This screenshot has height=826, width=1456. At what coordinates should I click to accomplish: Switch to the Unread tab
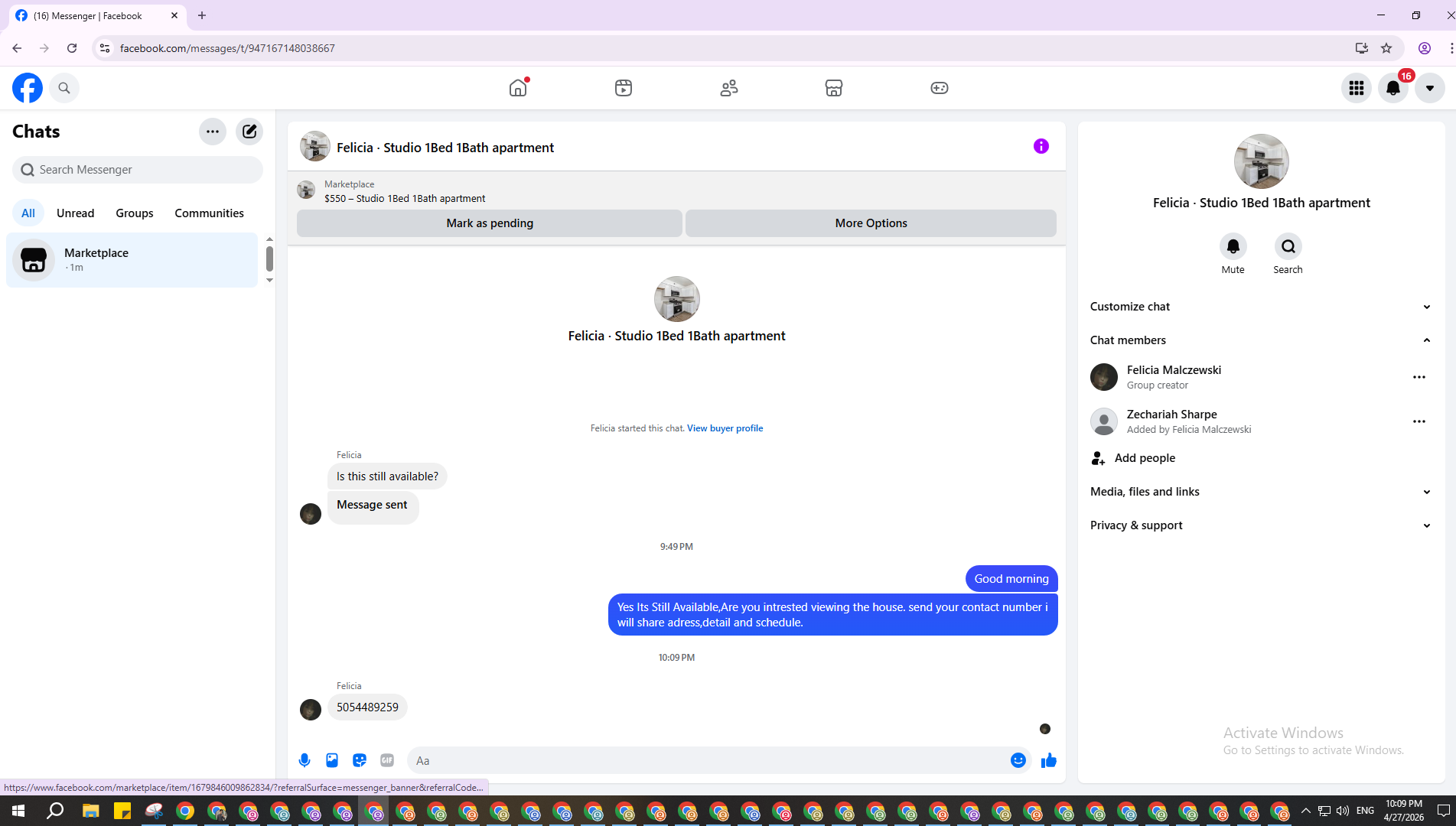click(76, 213)
